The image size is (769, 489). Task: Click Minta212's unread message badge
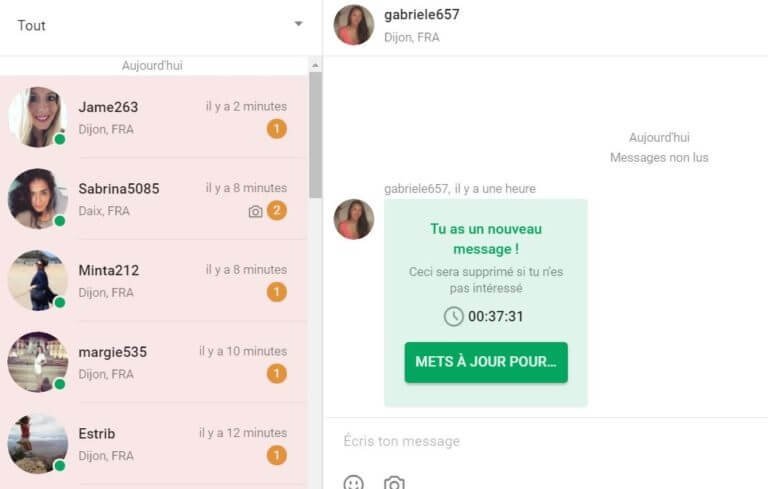tap(277, 292)
